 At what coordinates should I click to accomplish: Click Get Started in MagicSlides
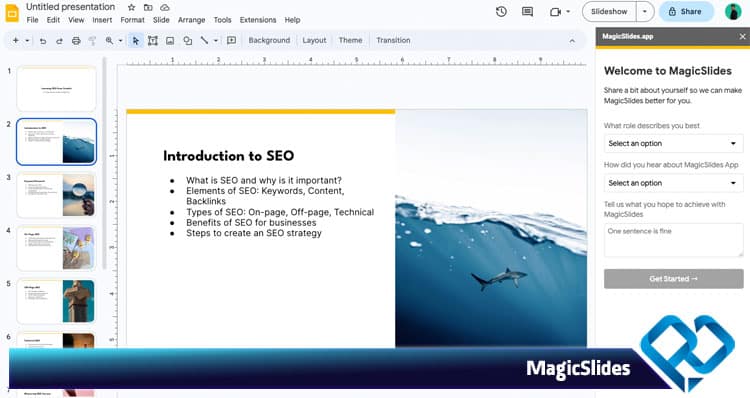coord(673,279)
